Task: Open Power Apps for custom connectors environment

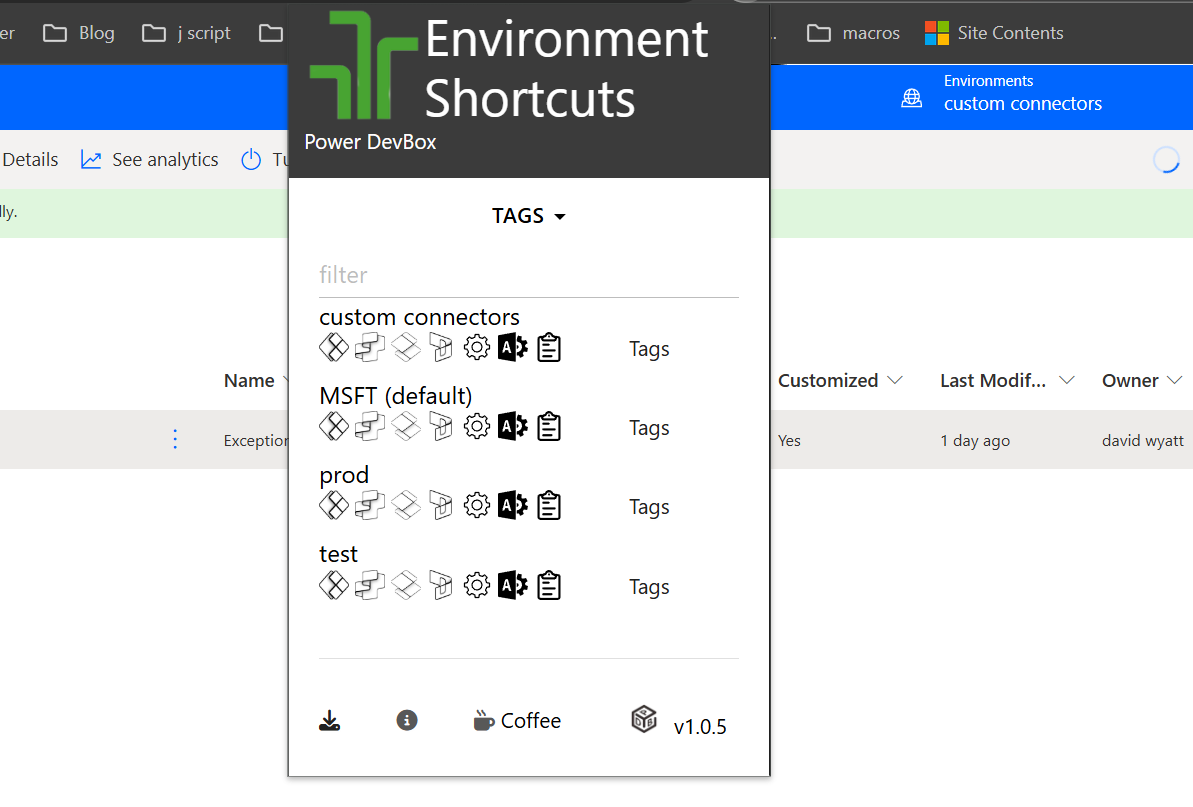Action: point(333,348)
